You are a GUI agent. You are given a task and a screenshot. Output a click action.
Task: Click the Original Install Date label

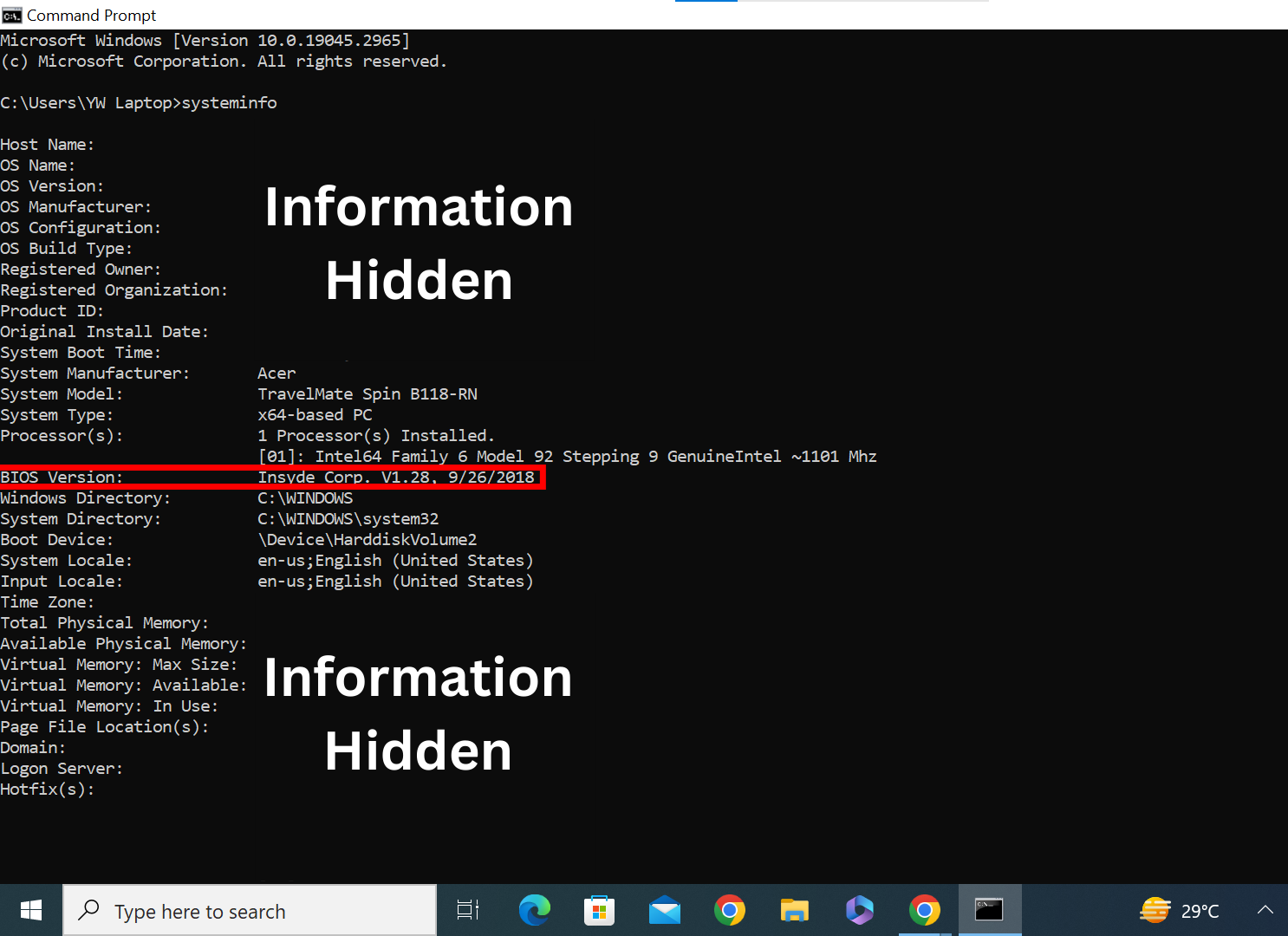104,332
